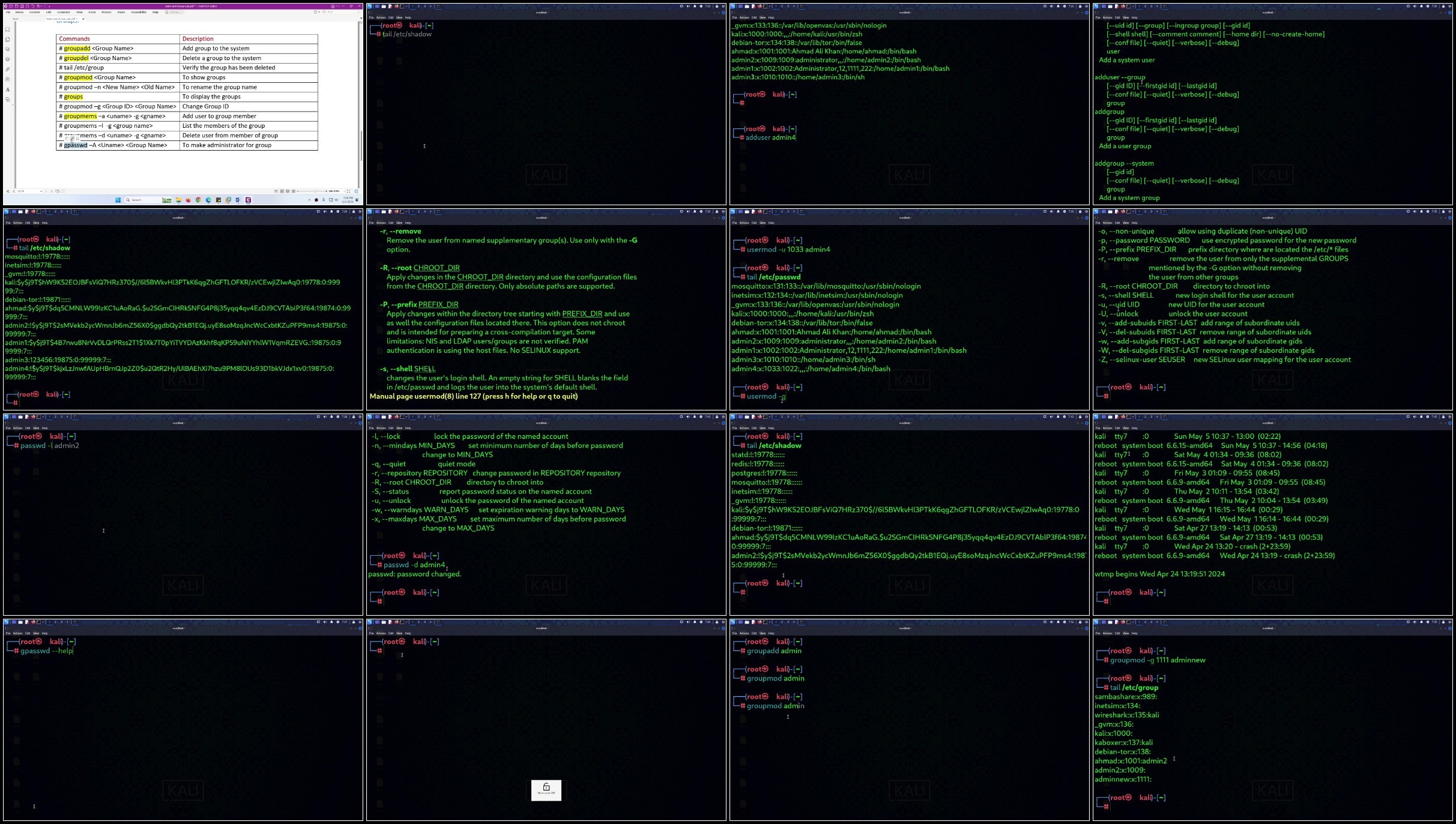1456x824 pixels.
Task: Click the highlighted groupdel command in the PDF table
Action: [76, 58]
